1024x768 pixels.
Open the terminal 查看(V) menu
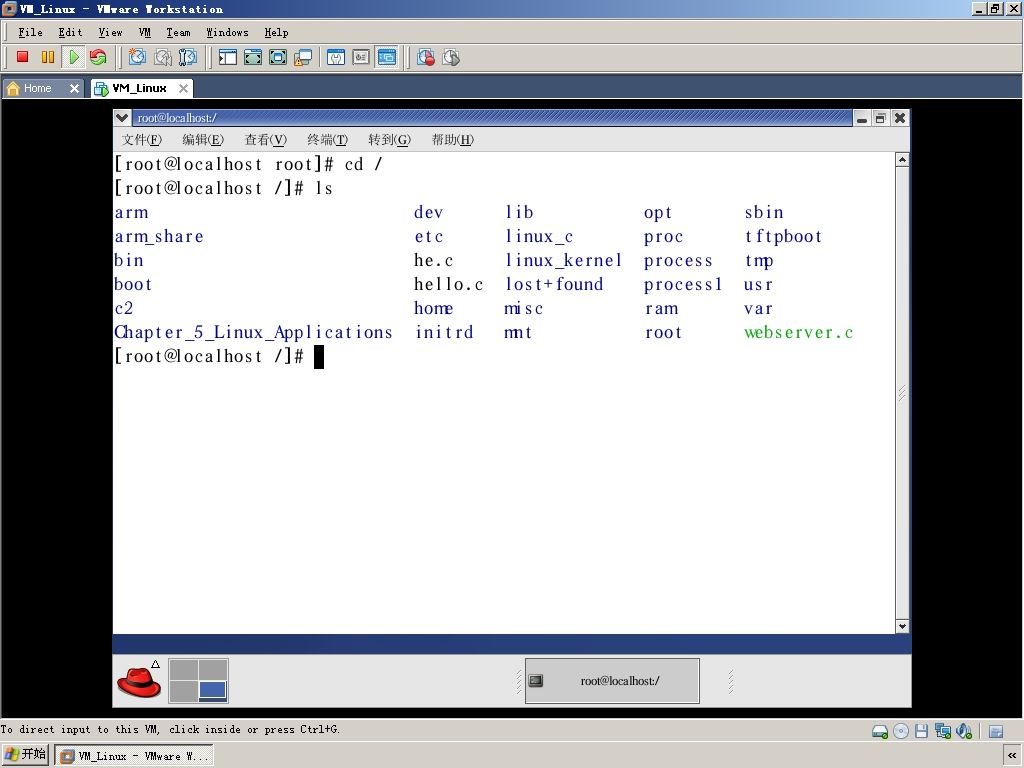(x=265, y=140)
